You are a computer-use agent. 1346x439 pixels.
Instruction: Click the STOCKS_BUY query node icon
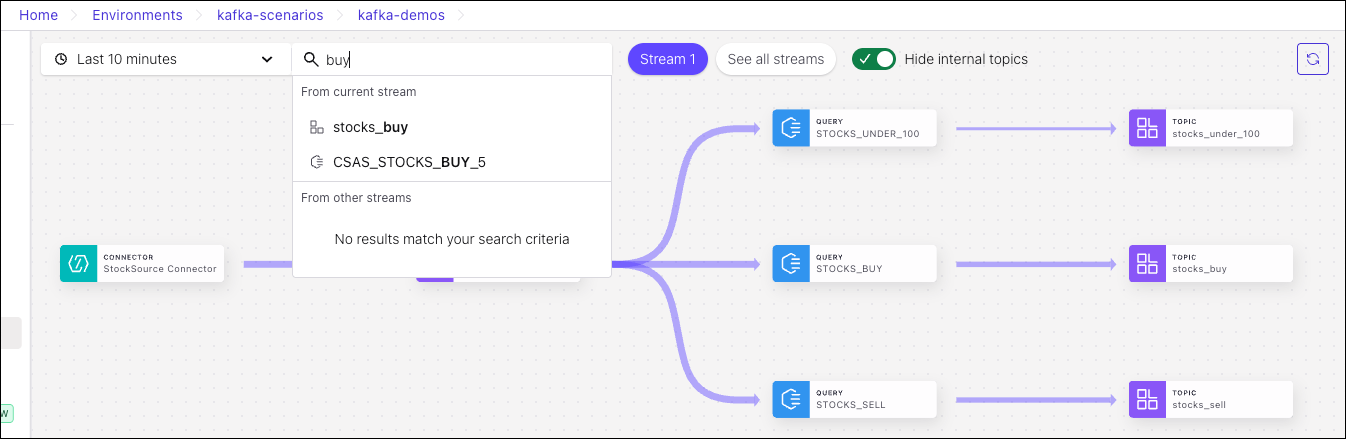click(791, 263)
